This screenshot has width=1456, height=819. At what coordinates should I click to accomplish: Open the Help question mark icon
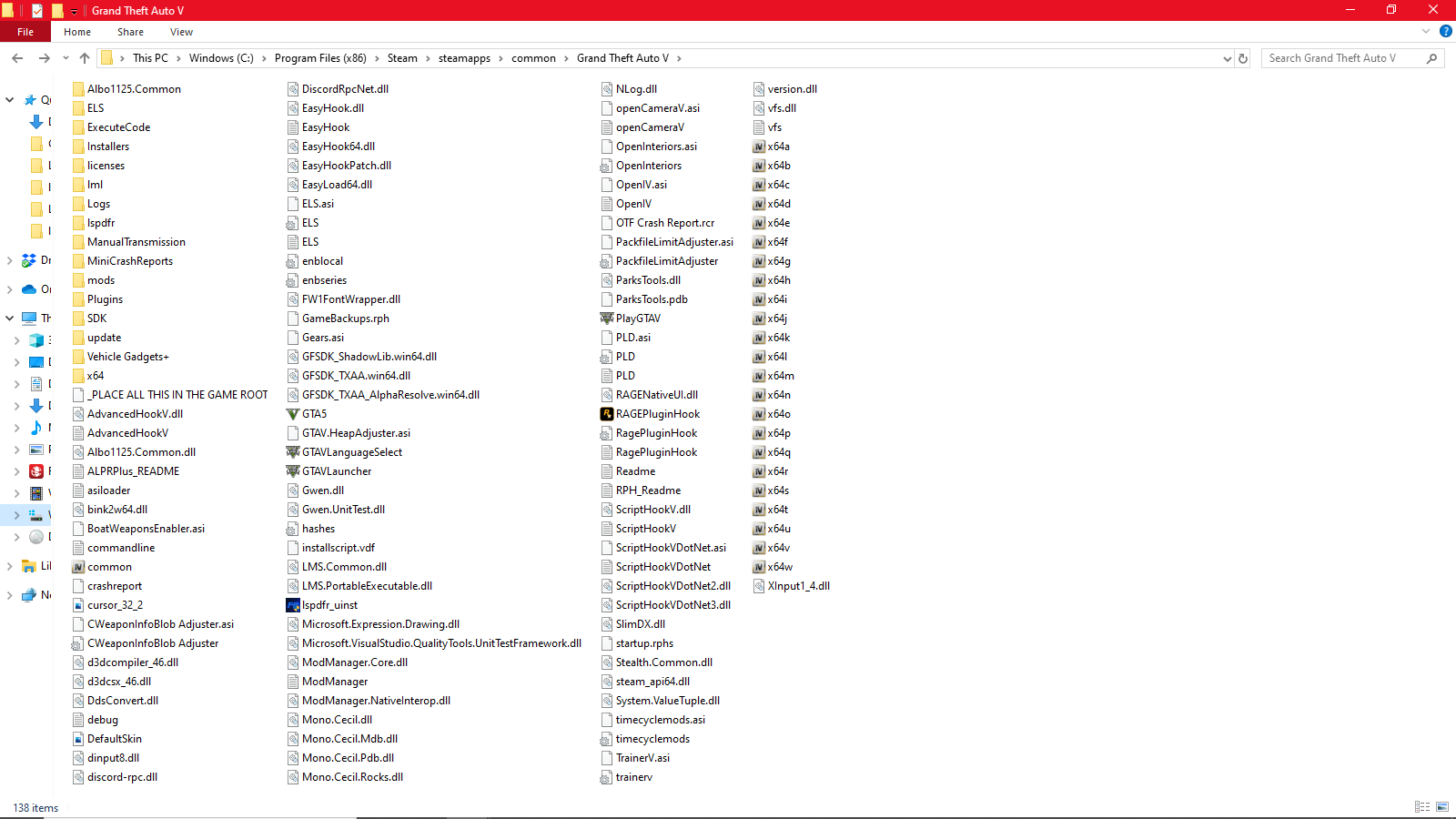[x=1446, y=32]
